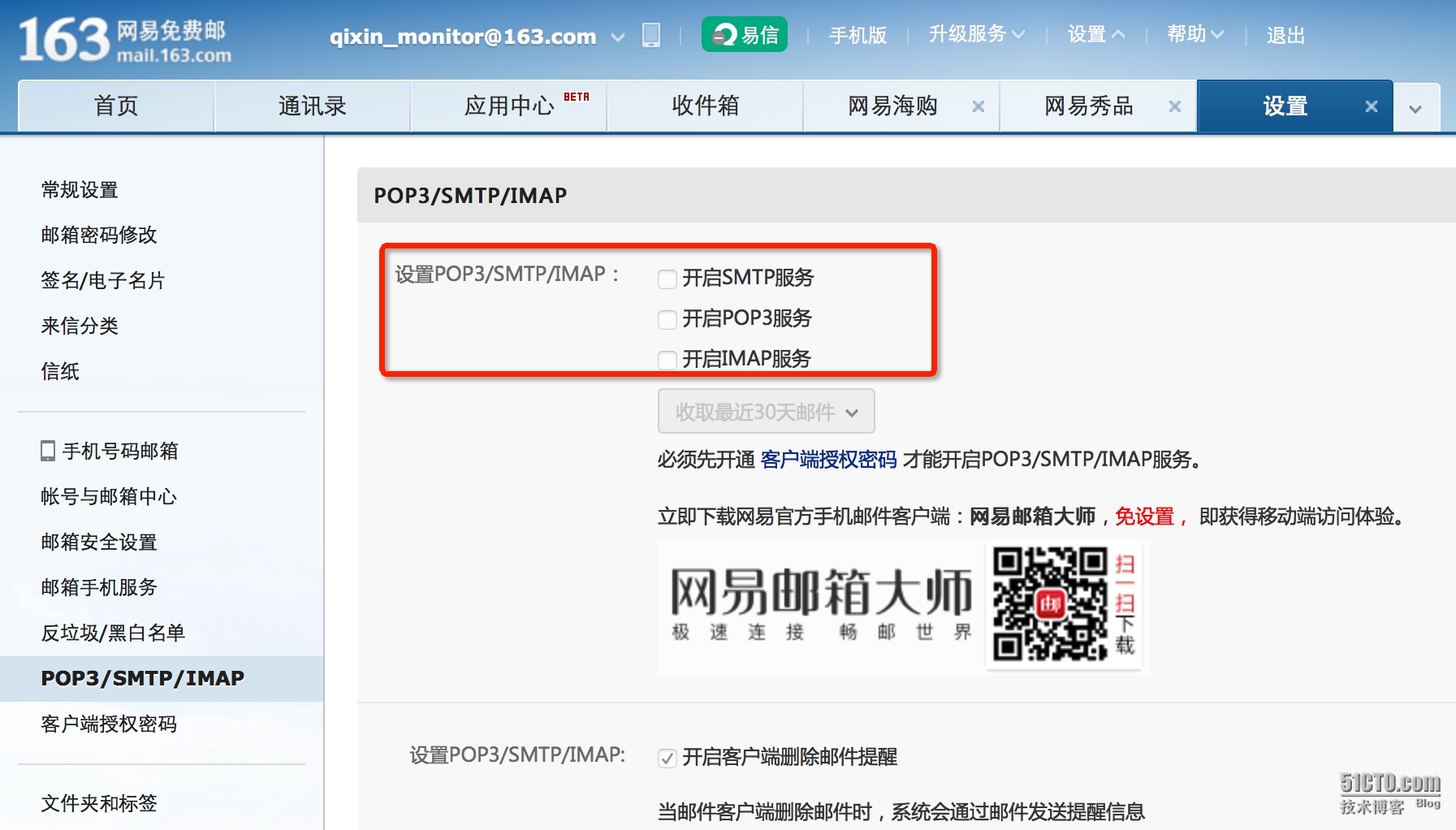The height and width of the screenshot is (830, 1456).
Task: Open the 手机版 link
Action: point(858,35)
